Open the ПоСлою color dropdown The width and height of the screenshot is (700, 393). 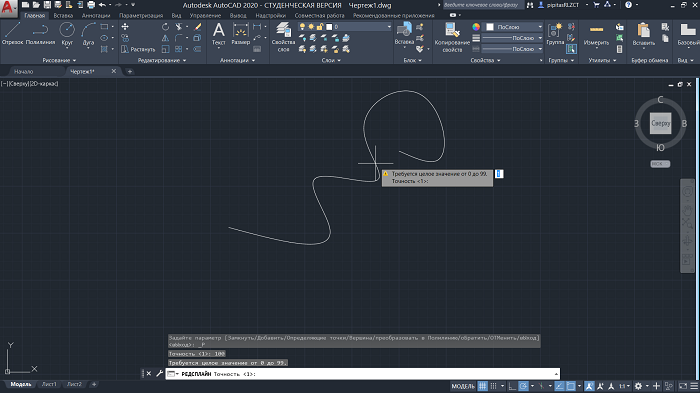pos(540,27)
